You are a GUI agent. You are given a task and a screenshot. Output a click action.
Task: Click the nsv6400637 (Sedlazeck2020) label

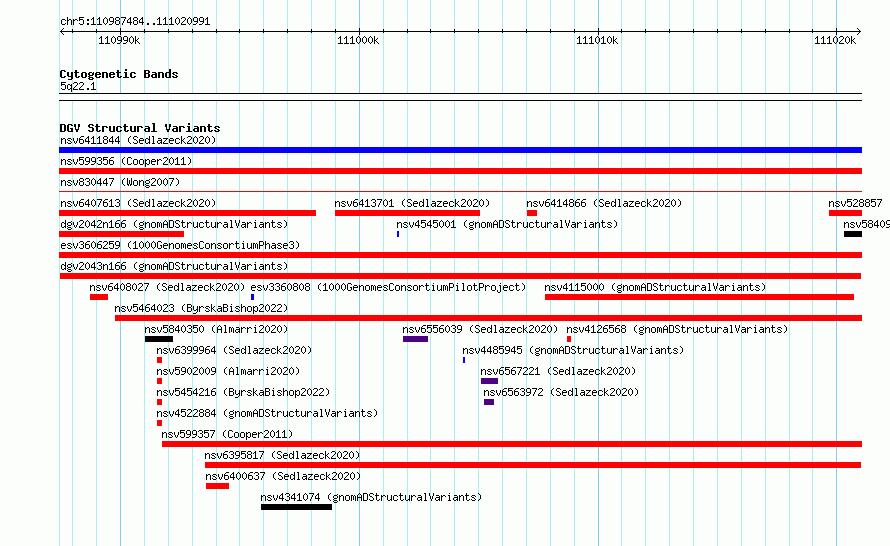point(283,476)
